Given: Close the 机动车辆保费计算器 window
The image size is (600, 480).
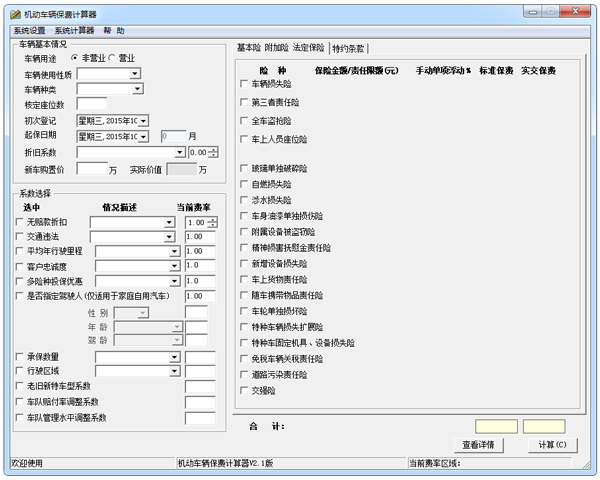Looking at the screenshot, I should (x=575, y=11).
